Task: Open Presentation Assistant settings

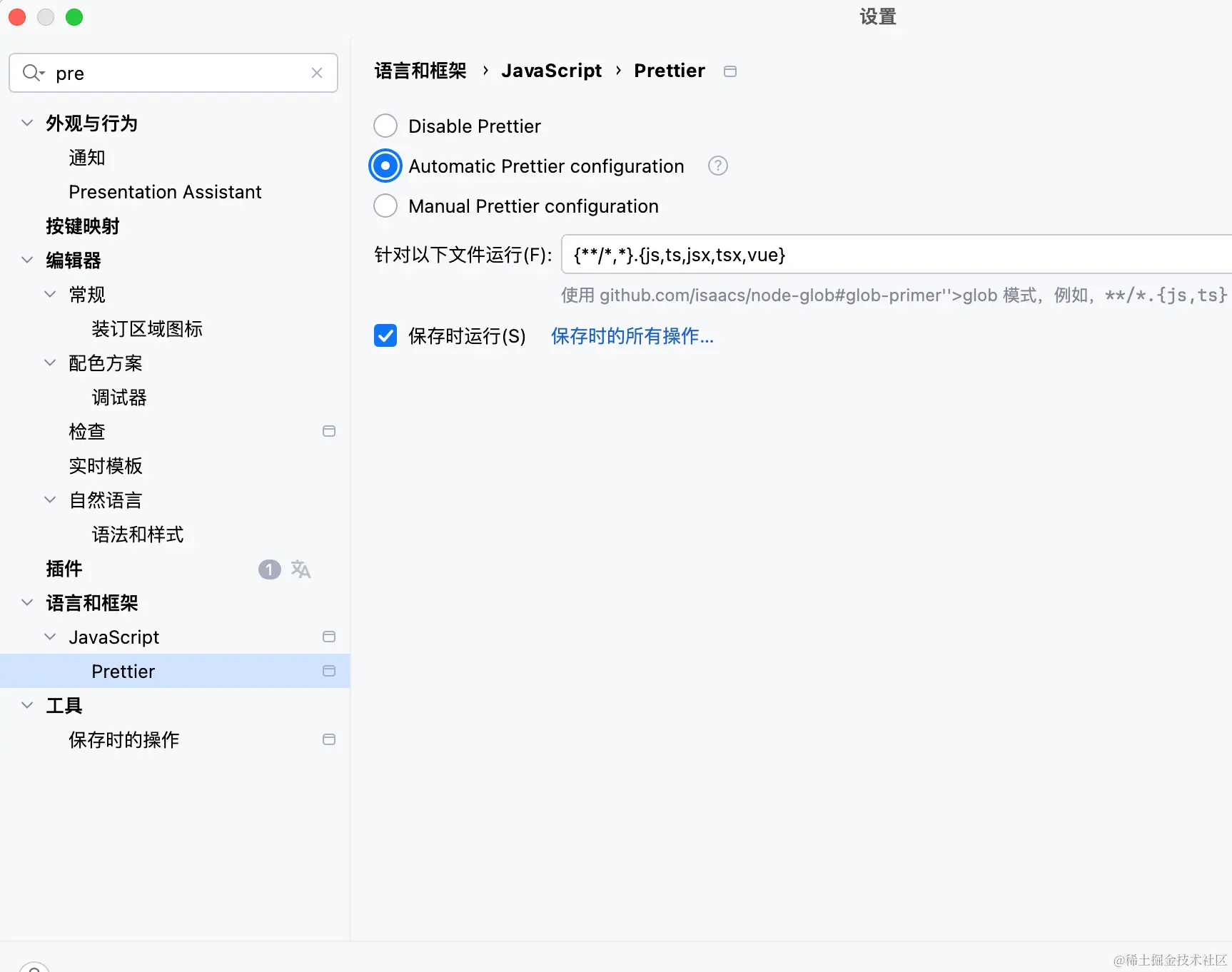Action: (x=165, y=192)
